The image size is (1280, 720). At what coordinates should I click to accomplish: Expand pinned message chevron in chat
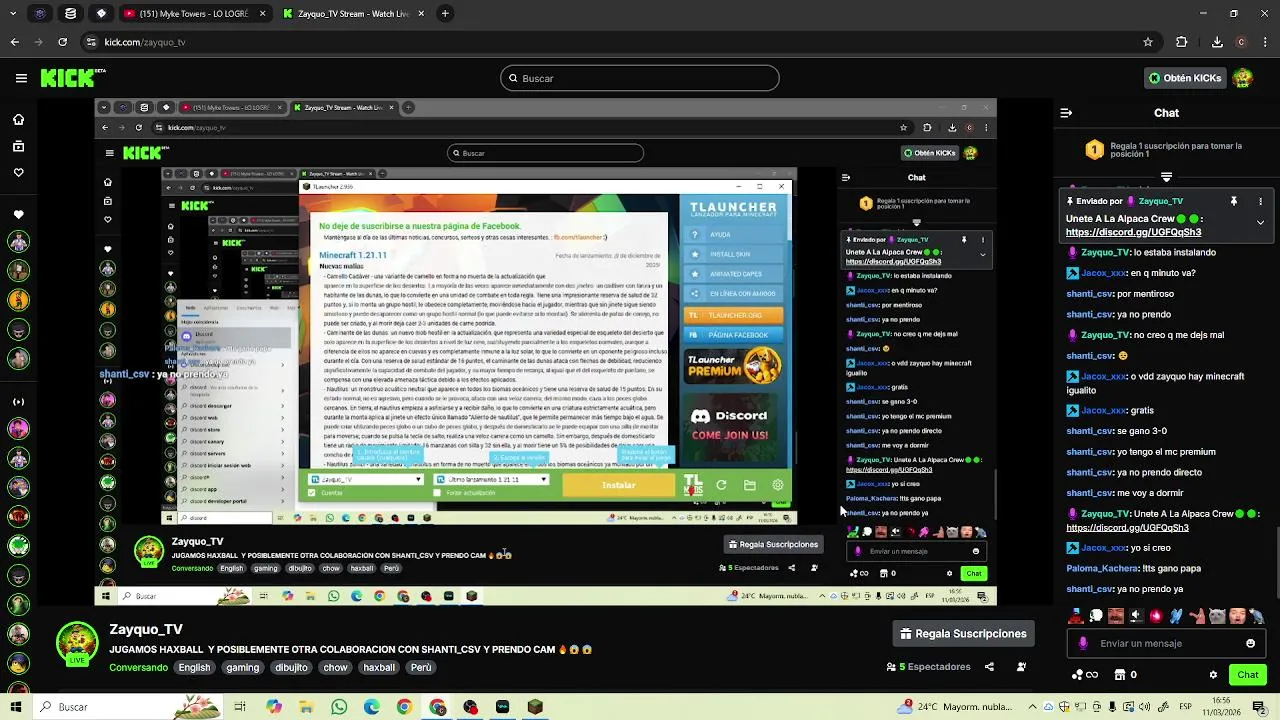click(x=1260, y=222)
